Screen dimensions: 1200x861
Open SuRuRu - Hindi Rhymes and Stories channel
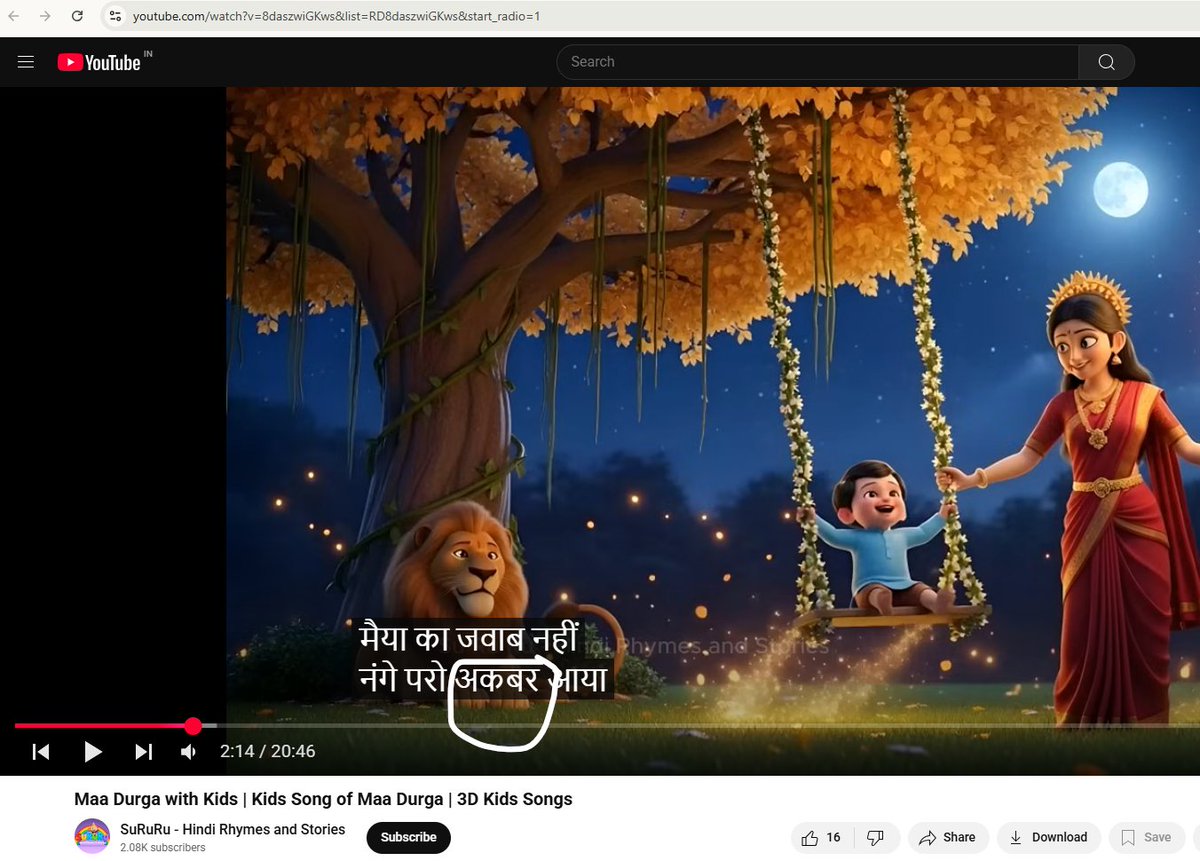click(233, 829)
